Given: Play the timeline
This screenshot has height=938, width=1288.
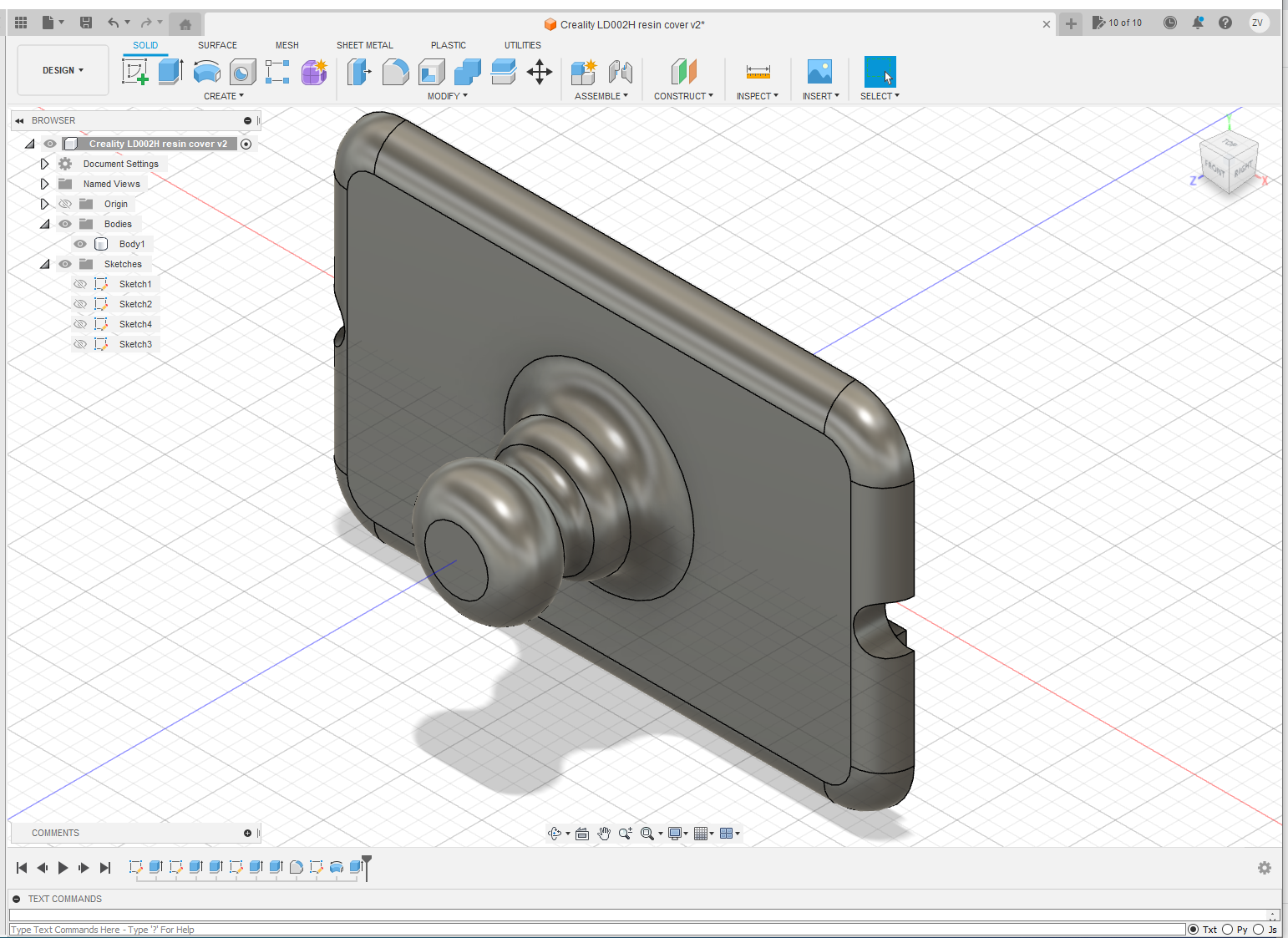Looking at the screenshot, I should point(63,868).
